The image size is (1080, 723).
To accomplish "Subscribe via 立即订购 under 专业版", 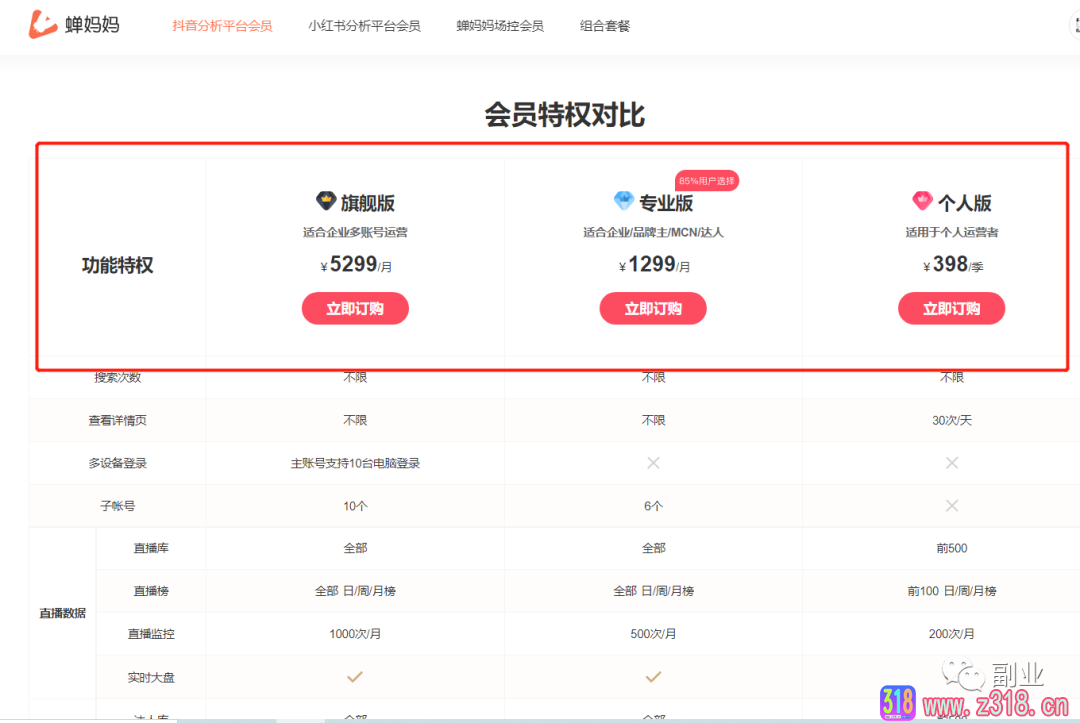I will (x=653, y=309).
